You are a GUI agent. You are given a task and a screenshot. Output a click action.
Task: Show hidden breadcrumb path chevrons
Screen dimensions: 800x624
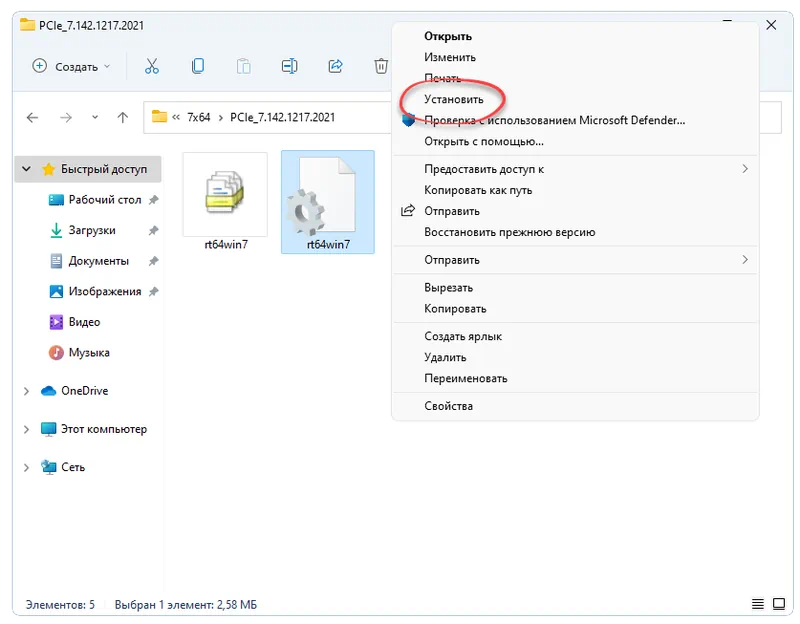coord(176,117)
